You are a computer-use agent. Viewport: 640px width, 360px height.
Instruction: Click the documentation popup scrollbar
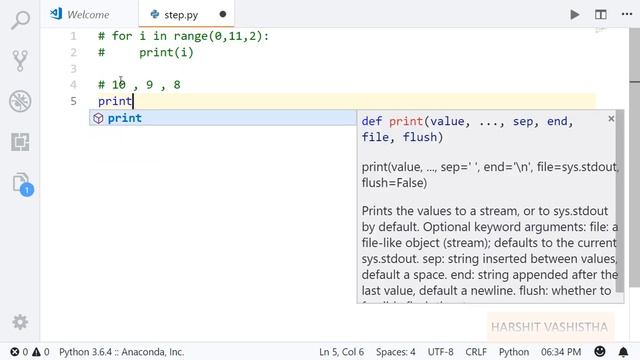pyautogui.click(x=620, y=201)
